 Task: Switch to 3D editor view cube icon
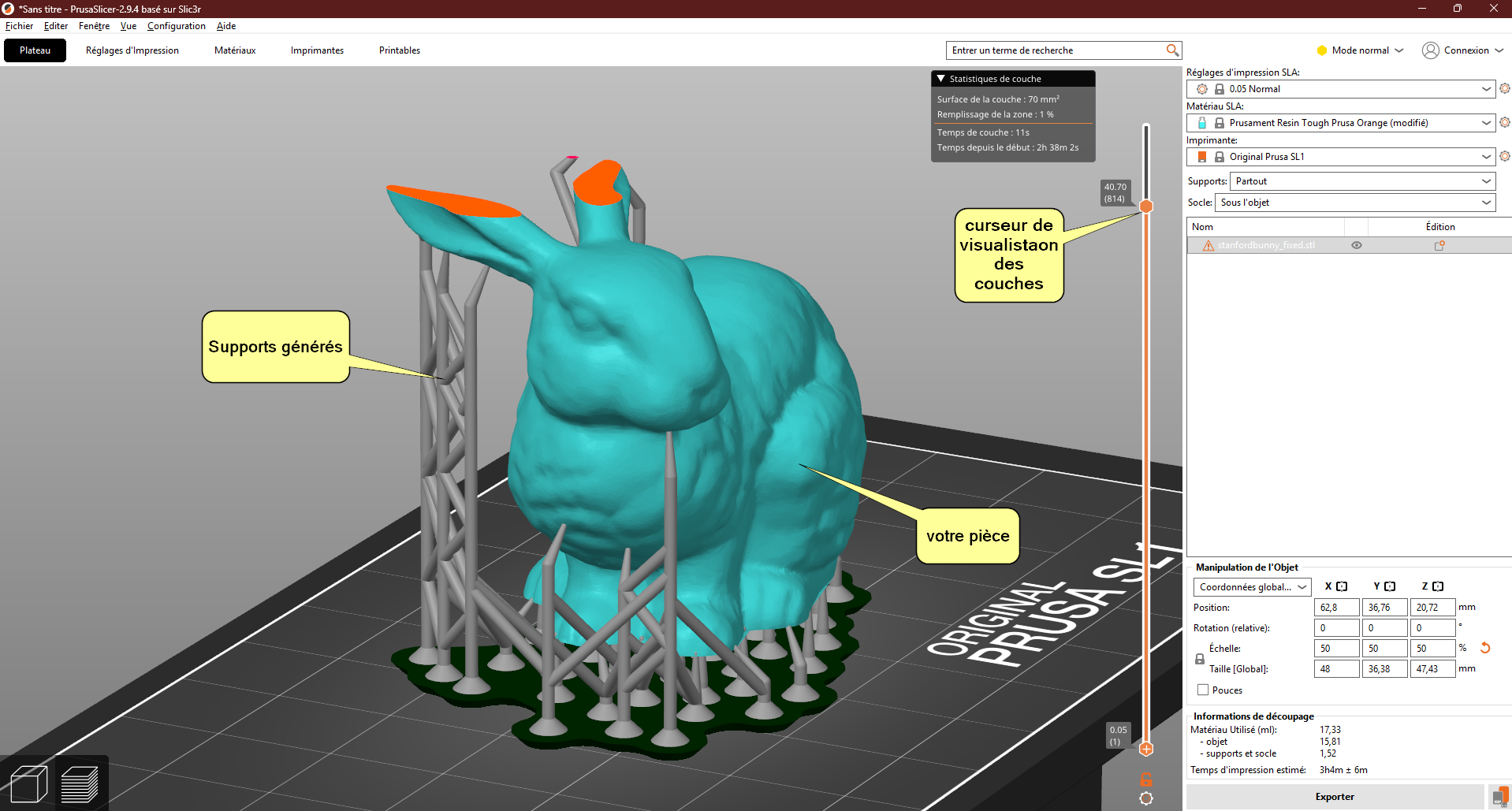click(28, 784)
